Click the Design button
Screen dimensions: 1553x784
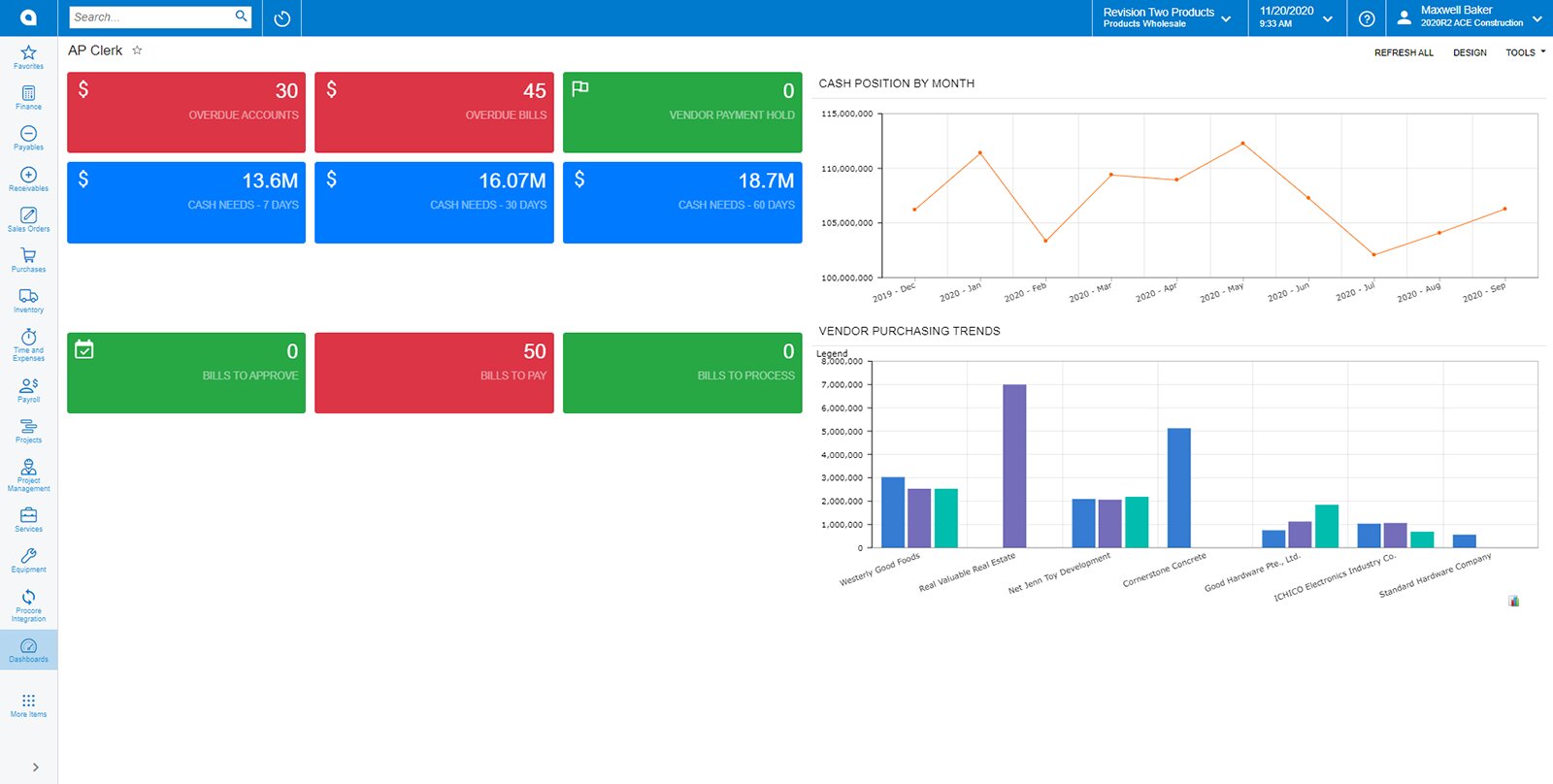(1470, 52)
